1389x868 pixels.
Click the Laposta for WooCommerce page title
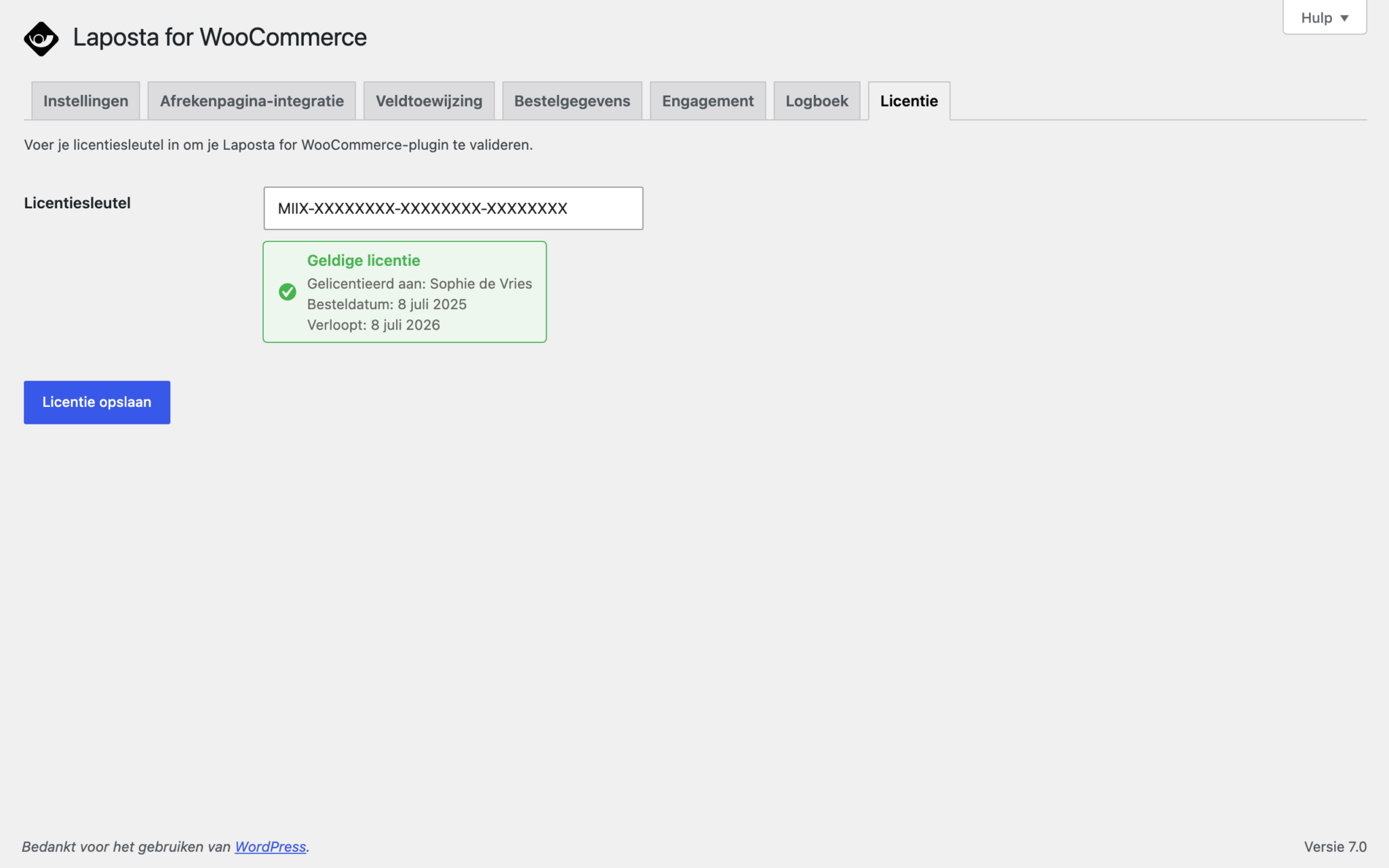220,37
